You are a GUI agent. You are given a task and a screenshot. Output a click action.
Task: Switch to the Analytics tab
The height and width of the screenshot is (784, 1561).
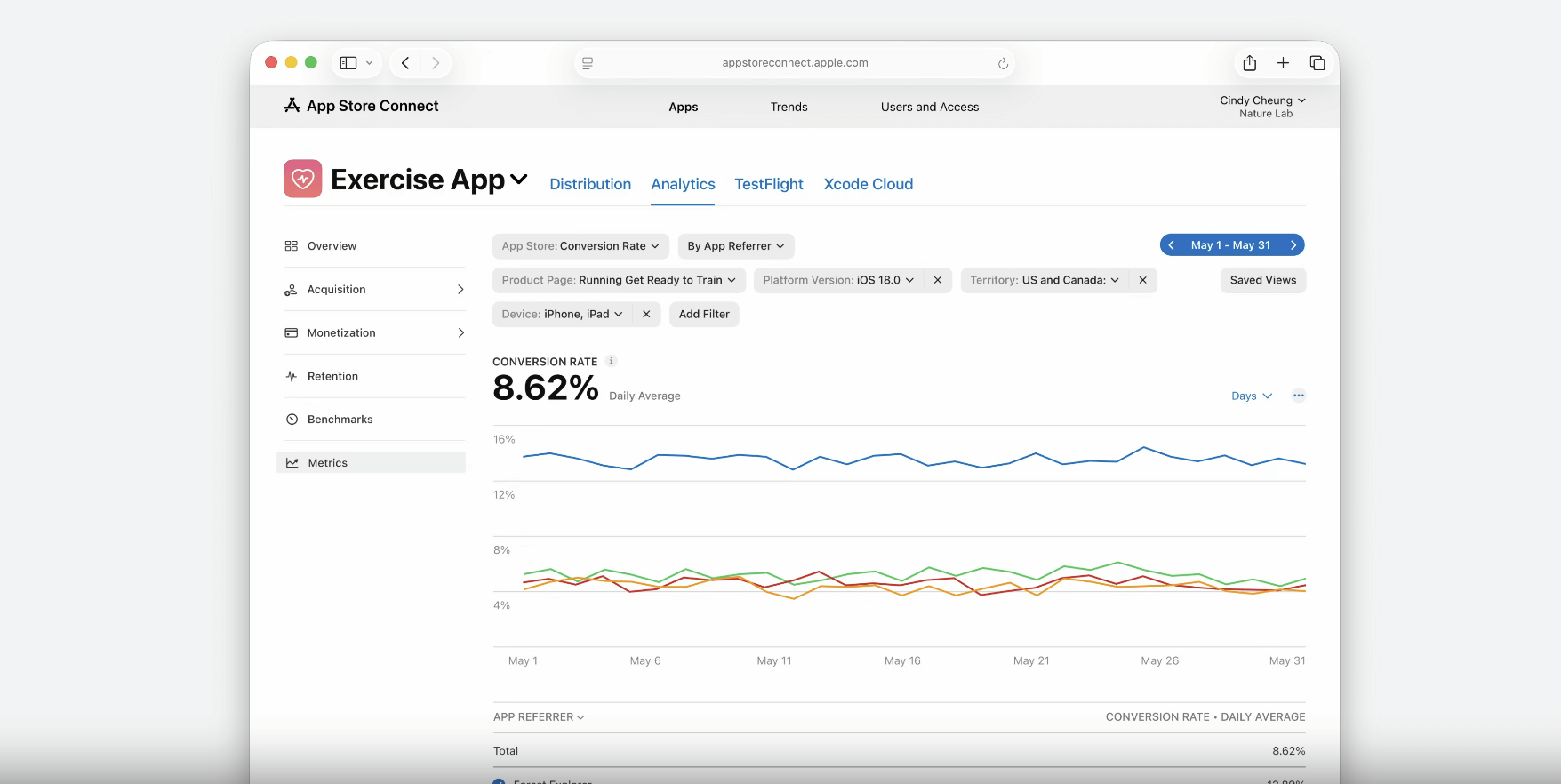pos(683,184)
